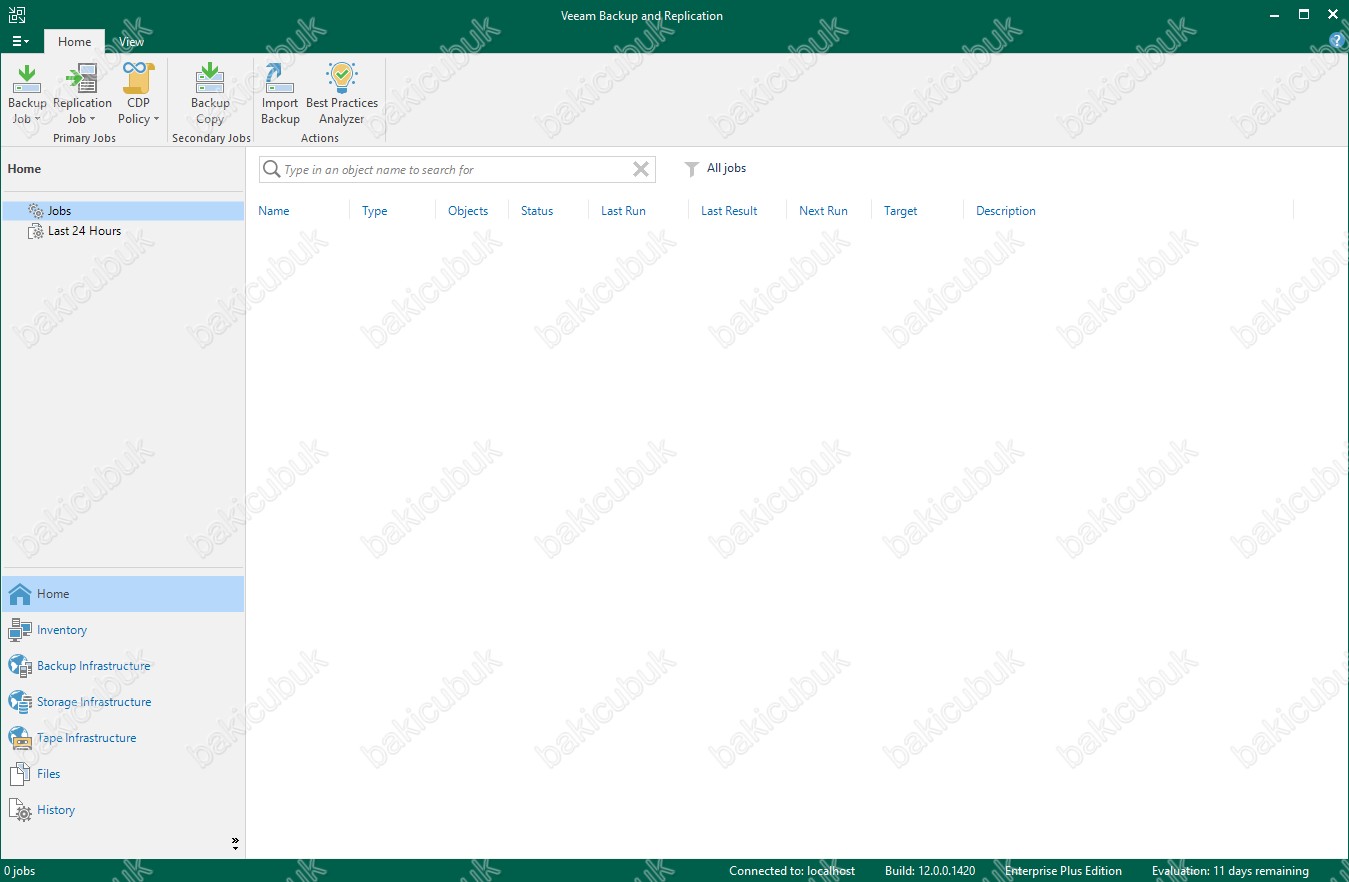Click the CDP Policy ribbon icon
The height and width of the screenshot is (882, 1349).
point(138,78)
